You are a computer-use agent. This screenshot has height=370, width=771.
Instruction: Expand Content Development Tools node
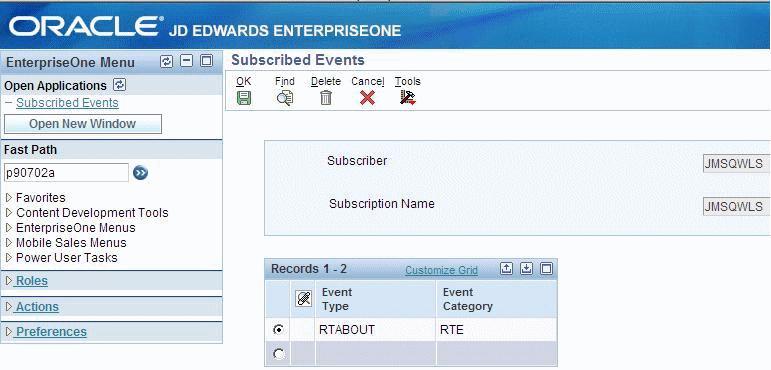coord(9,213)
